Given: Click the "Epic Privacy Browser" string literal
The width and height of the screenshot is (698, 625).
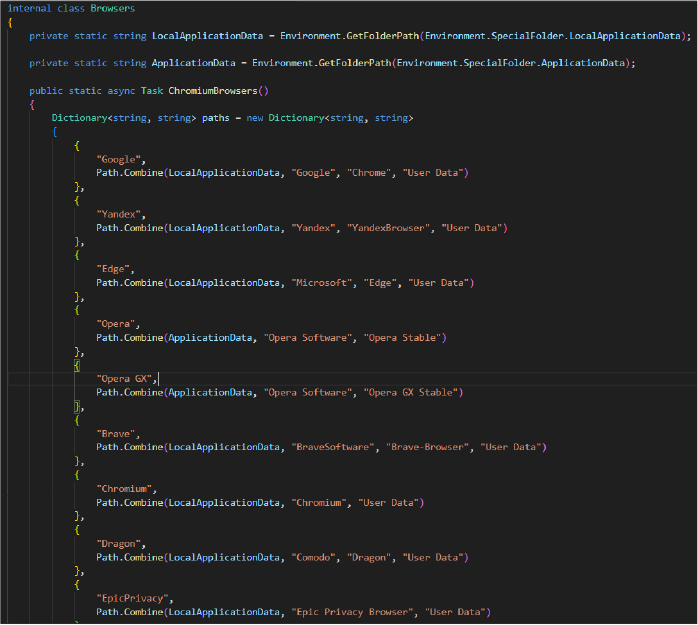Looking at the screenshot, I should pos(353,612).
